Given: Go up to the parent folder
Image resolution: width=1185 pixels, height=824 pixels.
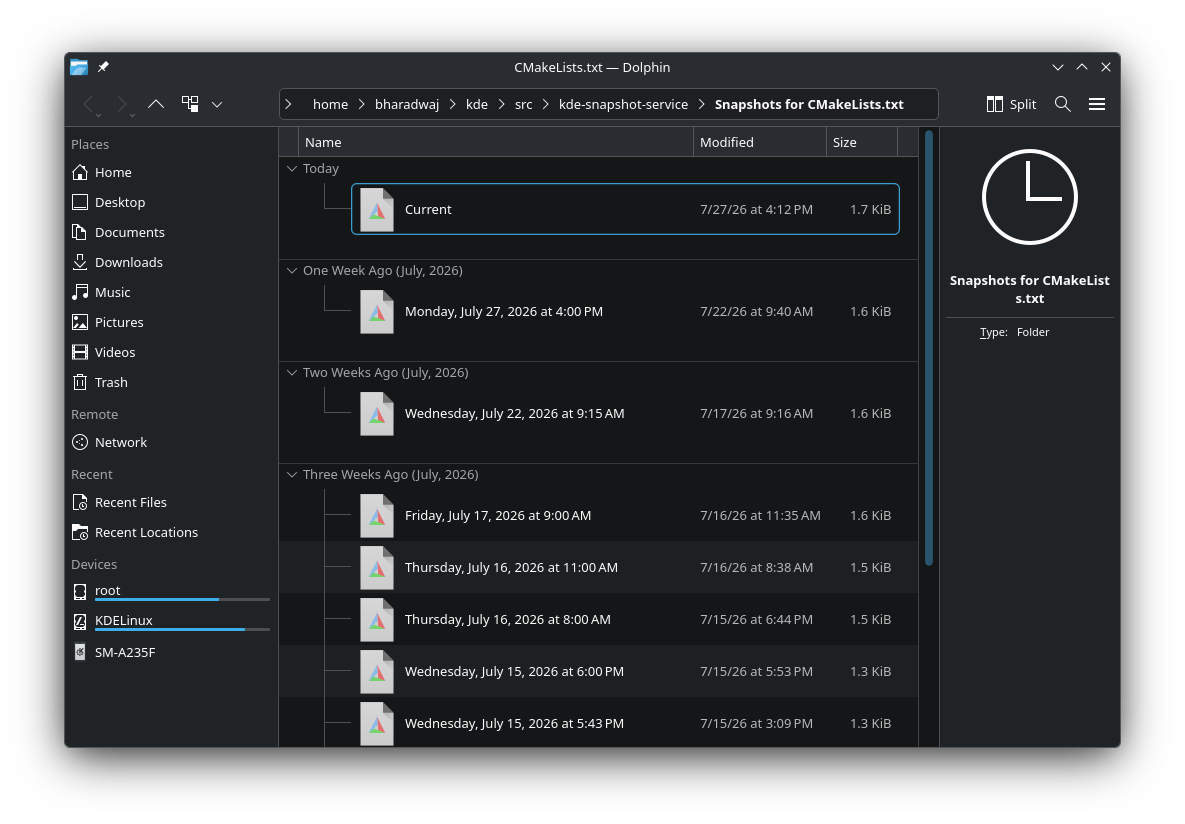Looking at the screenshot, I should [x=156, y=104].
